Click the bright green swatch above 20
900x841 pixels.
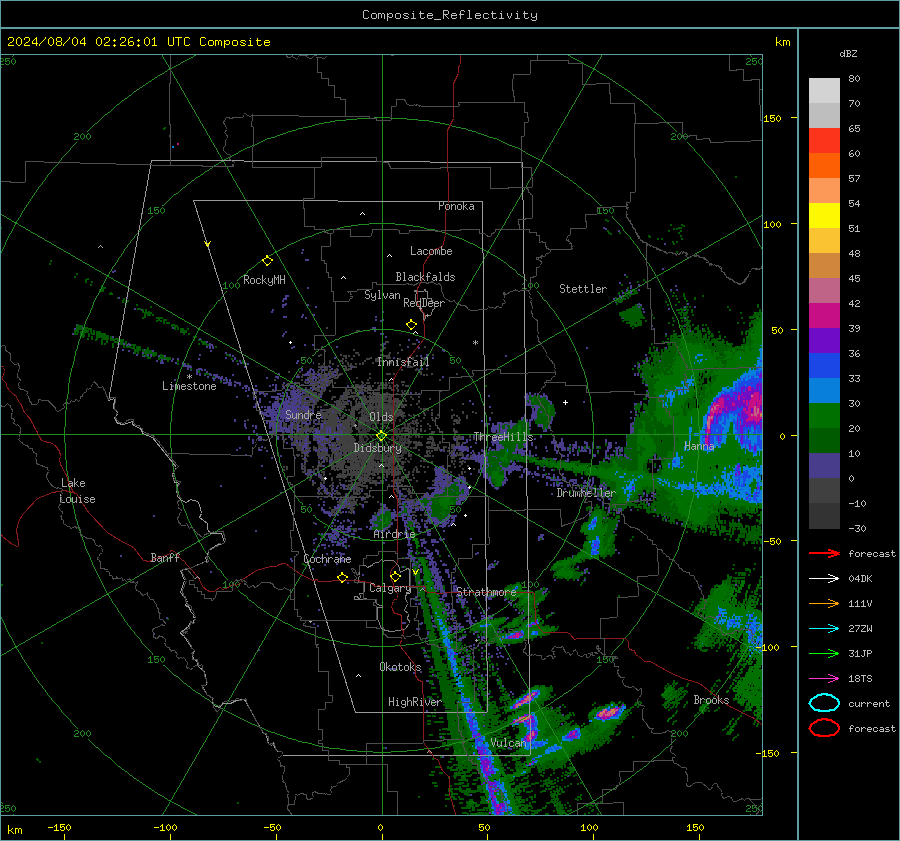tap(824, 415)
